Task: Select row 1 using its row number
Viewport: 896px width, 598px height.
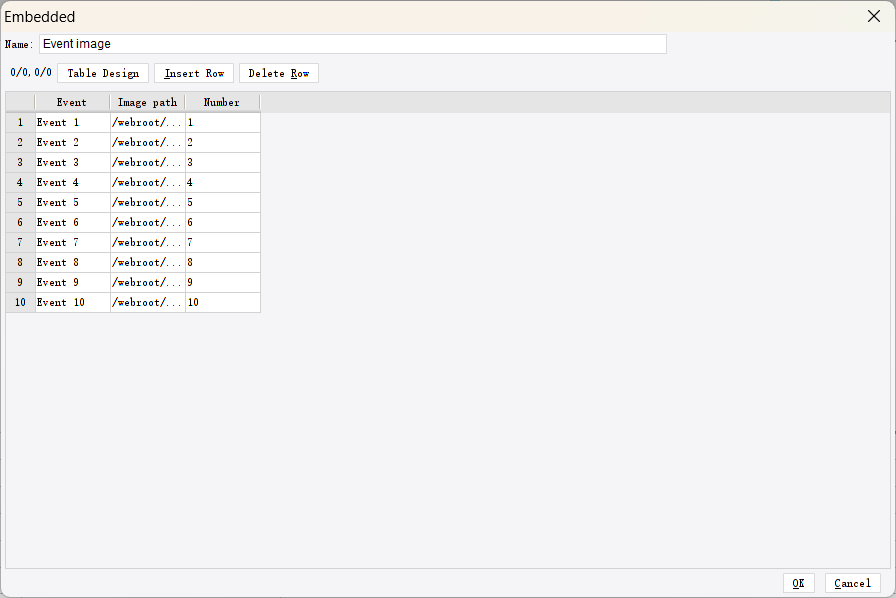Action: pos(19,121)
